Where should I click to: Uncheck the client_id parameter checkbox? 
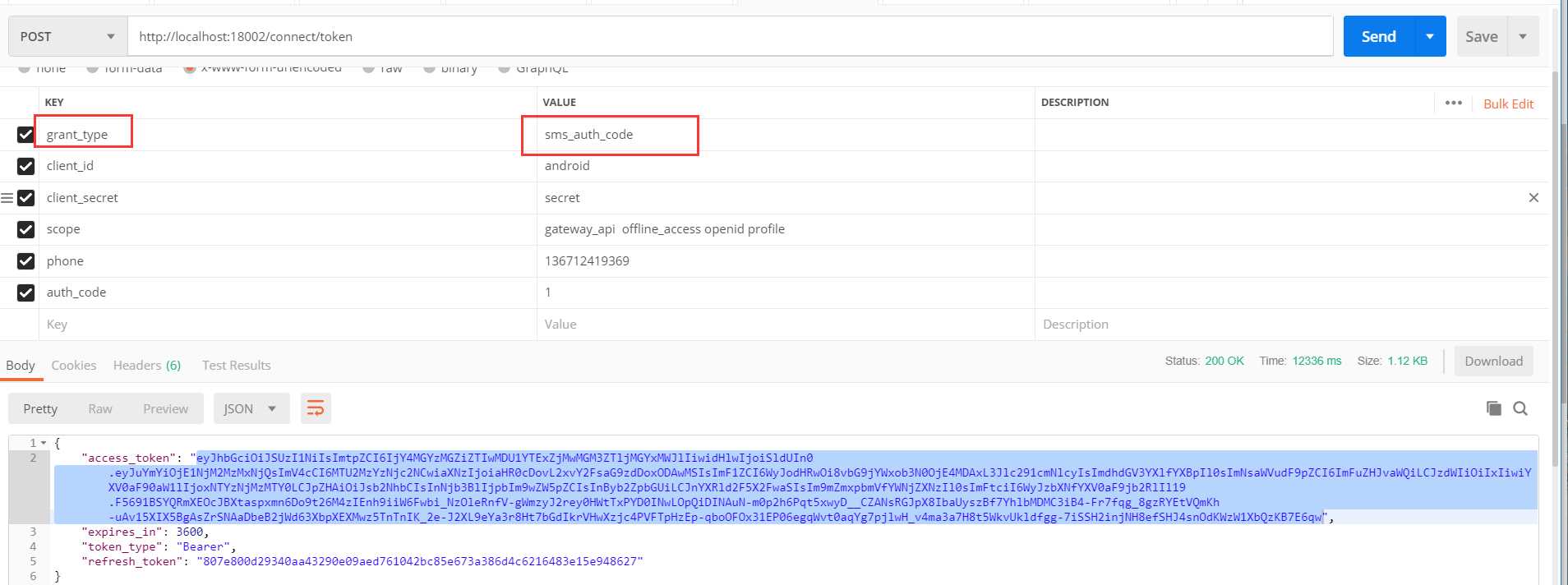pyautogui.click(x=25, y=166)
